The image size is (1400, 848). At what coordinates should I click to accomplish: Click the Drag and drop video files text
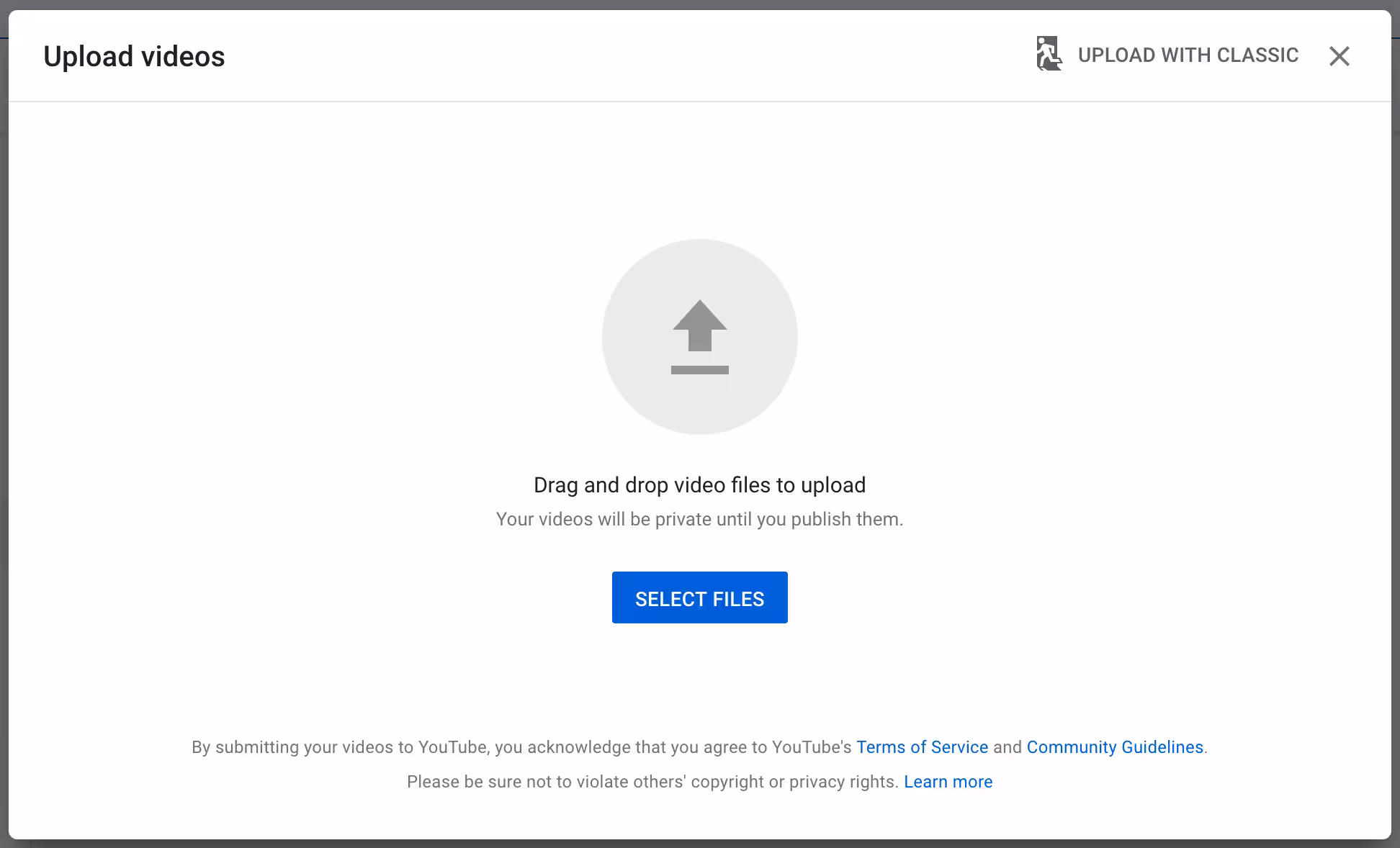(699, 485)
